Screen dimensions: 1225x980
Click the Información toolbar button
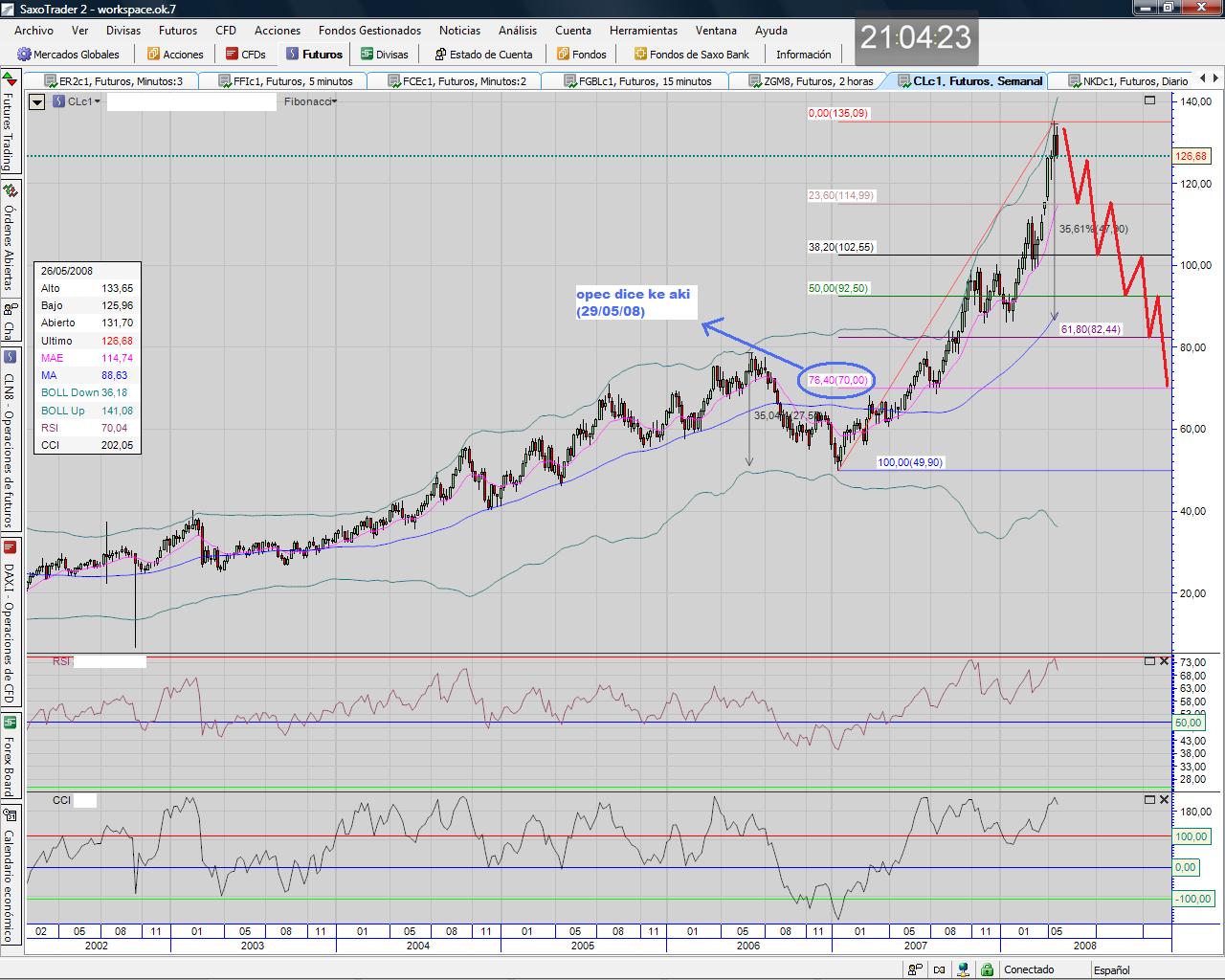click(803, 55)
